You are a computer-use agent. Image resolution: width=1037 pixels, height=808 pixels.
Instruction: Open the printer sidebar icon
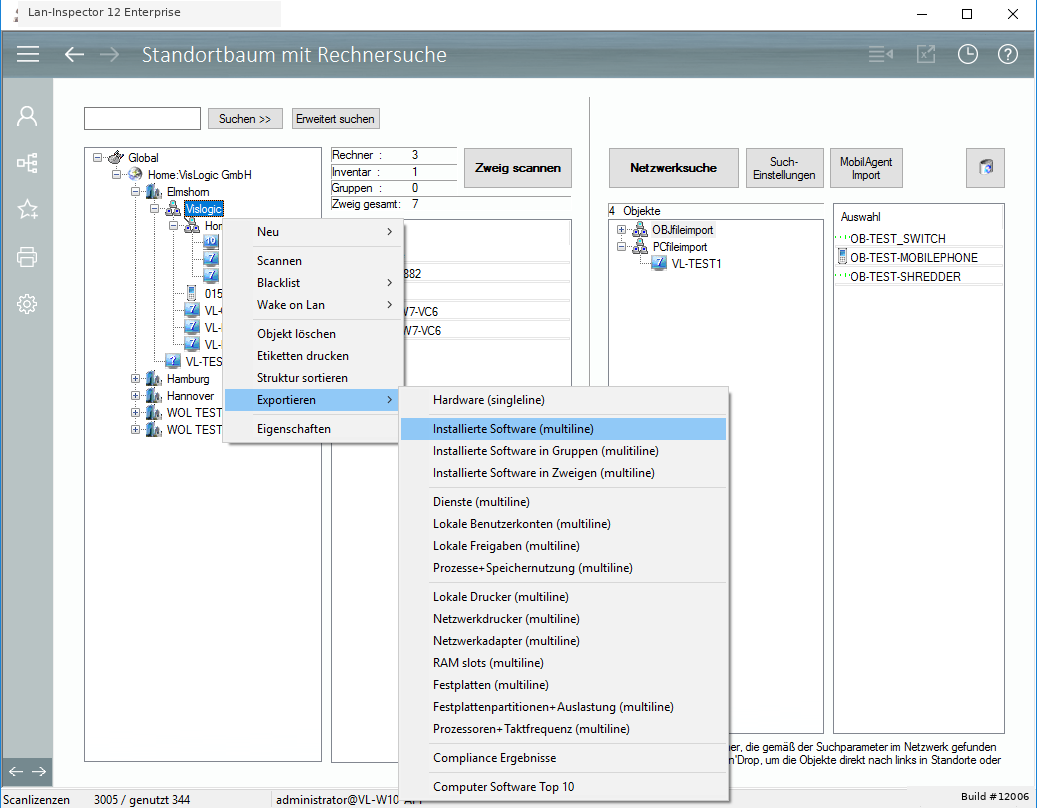coord(27,257)
